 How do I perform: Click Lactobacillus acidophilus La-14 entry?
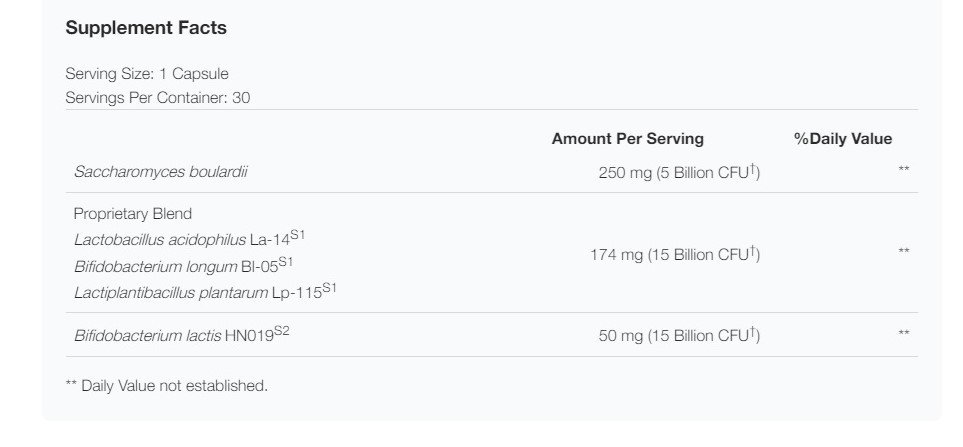(x=189, y=238)
